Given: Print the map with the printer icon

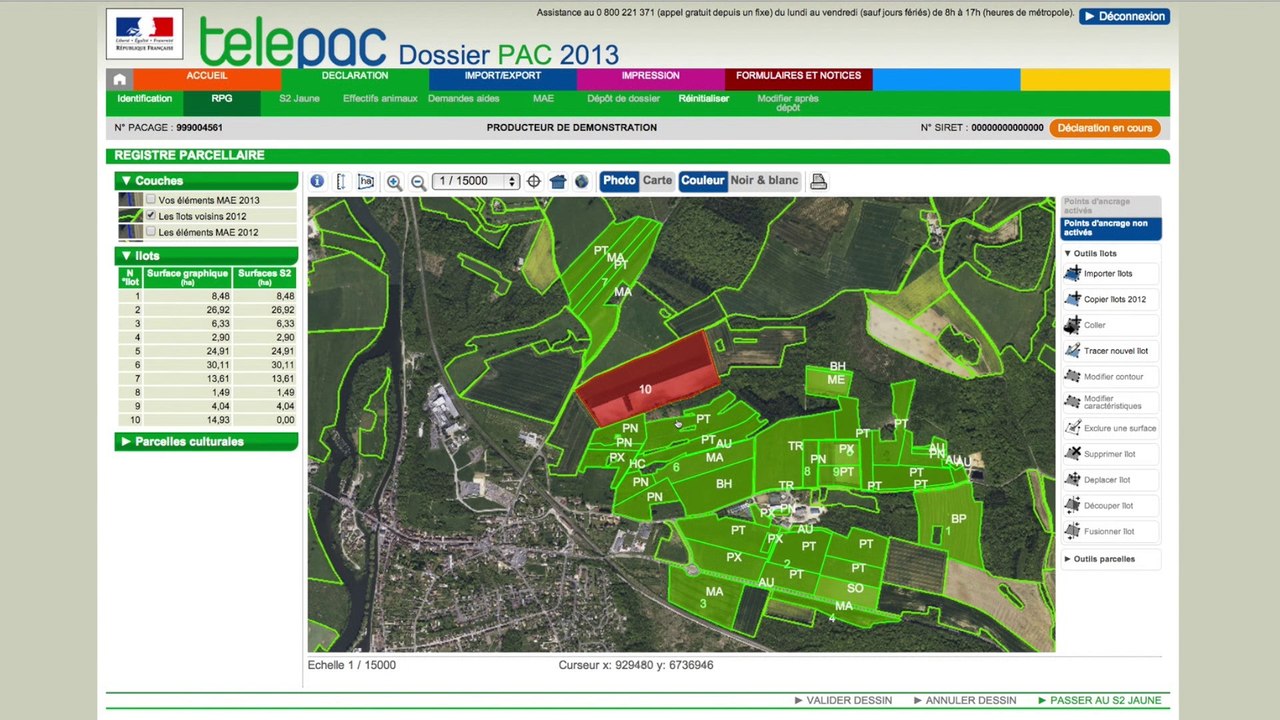Looking at the screenshot, I should [818, 181].
